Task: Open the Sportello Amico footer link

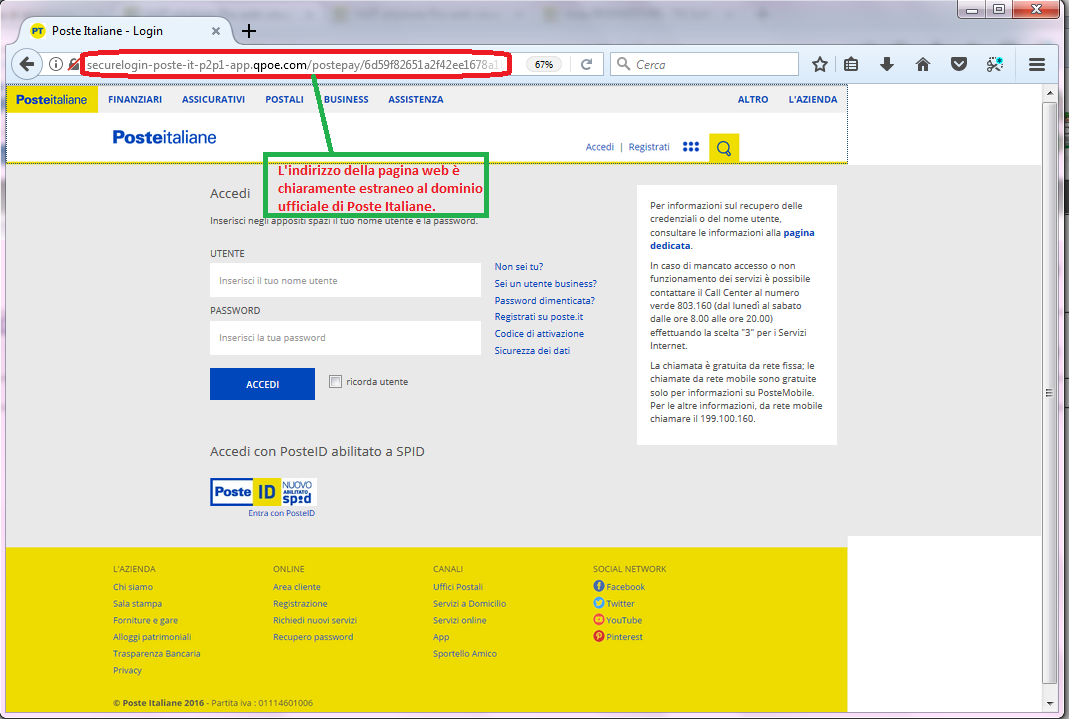Action: point(465,654)
